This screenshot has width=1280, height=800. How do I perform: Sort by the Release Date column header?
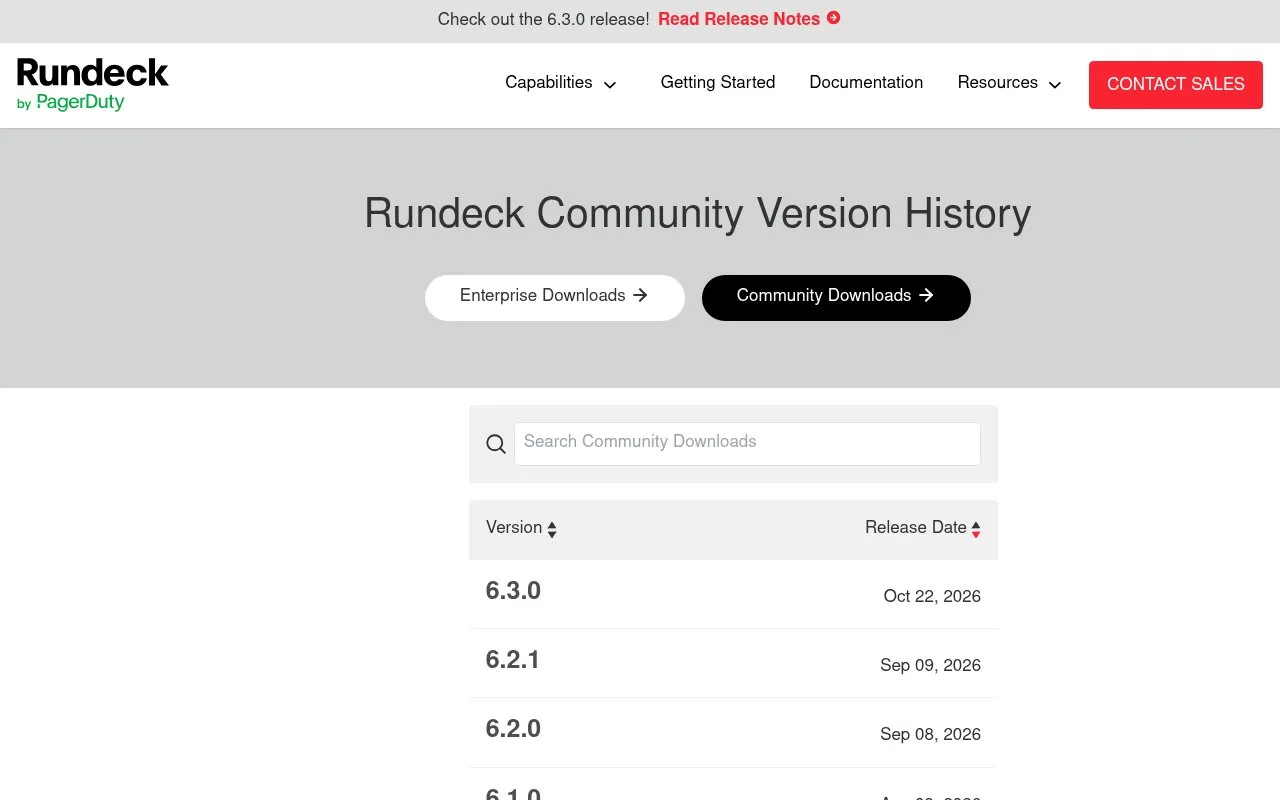916,528
